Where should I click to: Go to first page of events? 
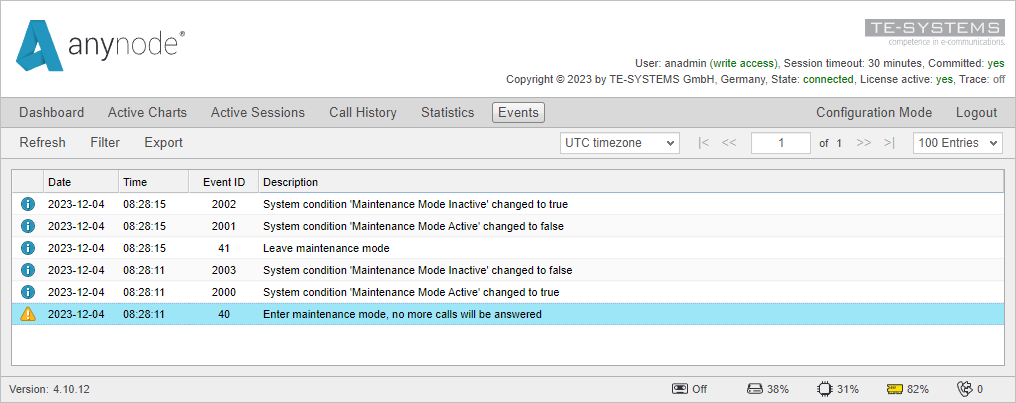(704, 143)
